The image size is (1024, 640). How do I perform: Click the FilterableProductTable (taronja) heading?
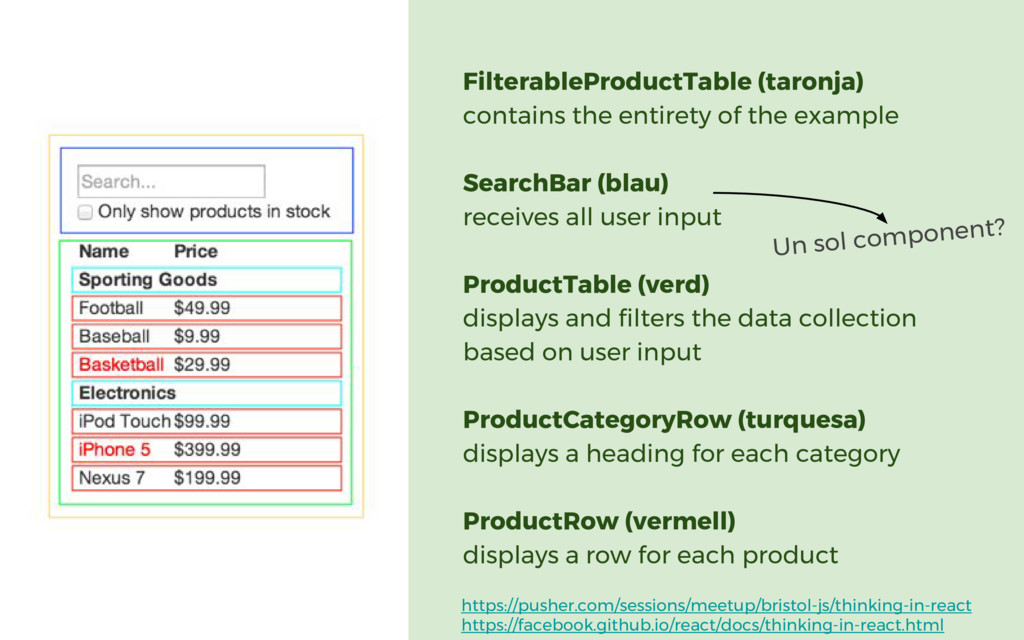coord(664,82)
